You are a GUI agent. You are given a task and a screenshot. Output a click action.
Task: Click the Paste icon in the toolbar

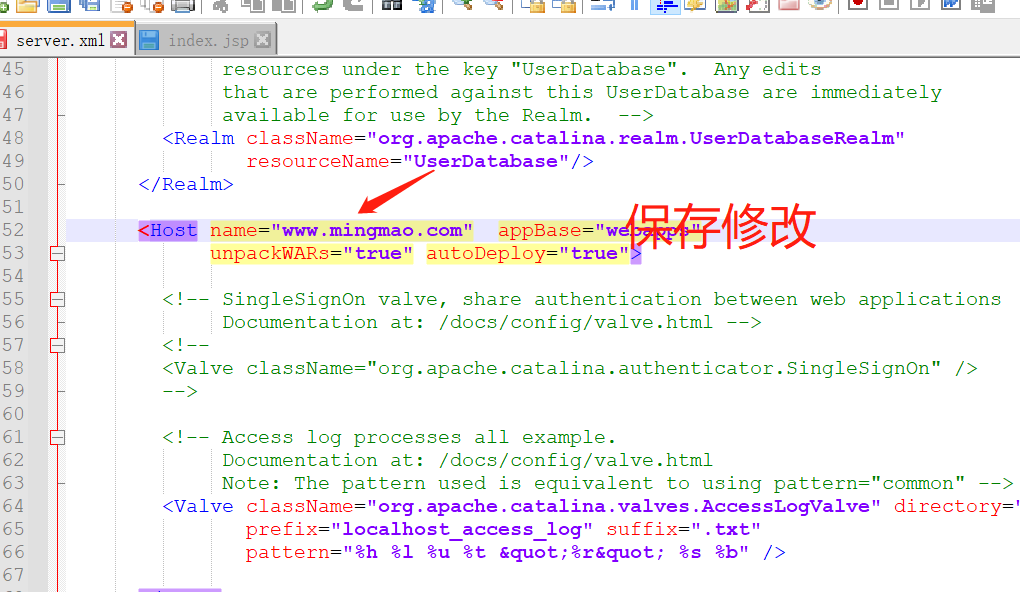click(284, 6)
